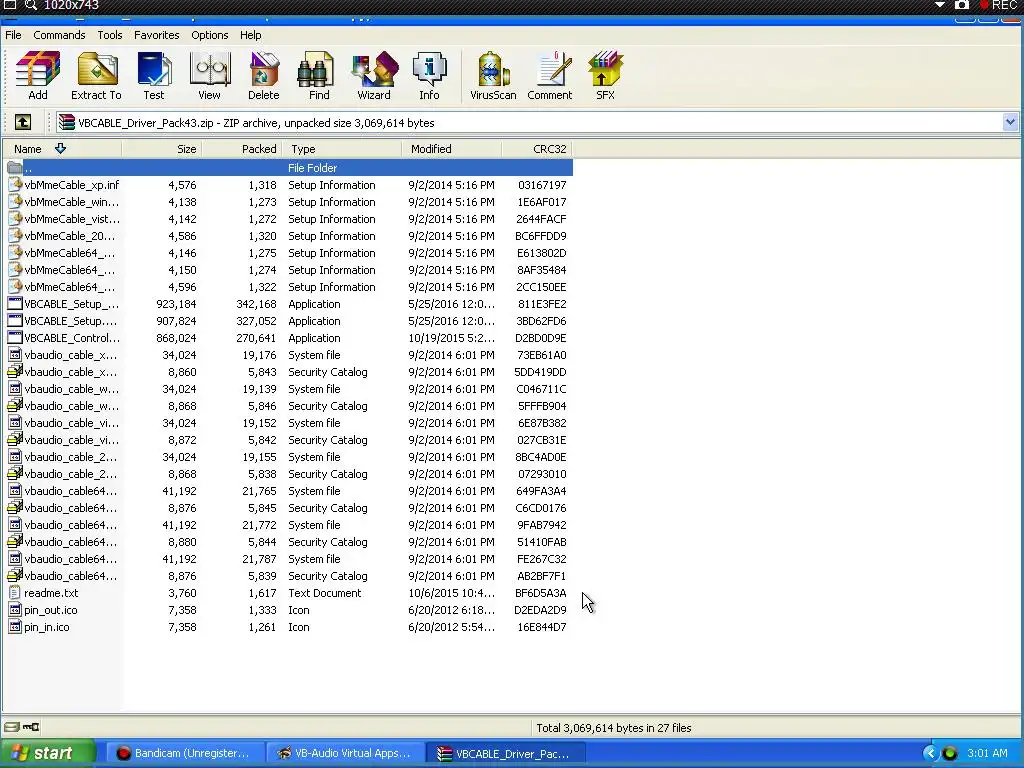Click the password key icon in status bar
Viewport: 1024px width, 768px height.
31,727
